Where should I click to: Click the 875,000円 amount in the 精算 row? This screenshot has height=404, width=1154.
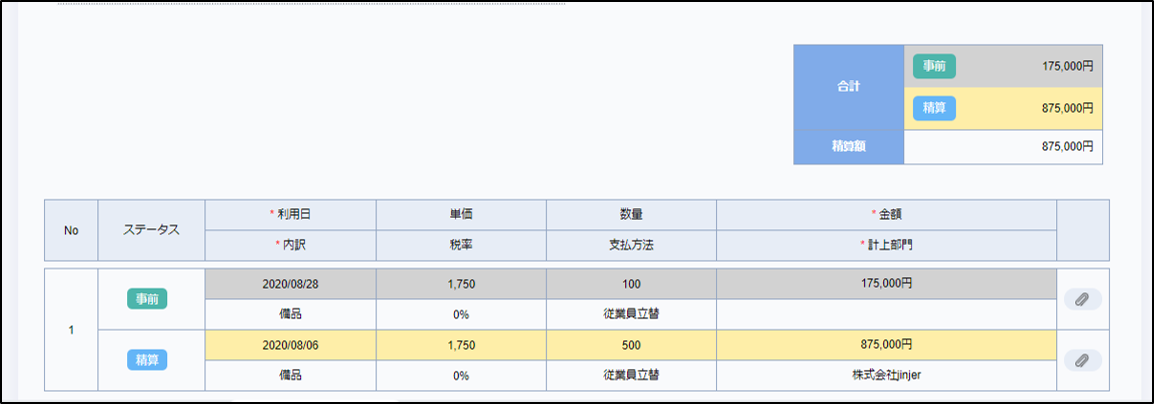[886, 344]
